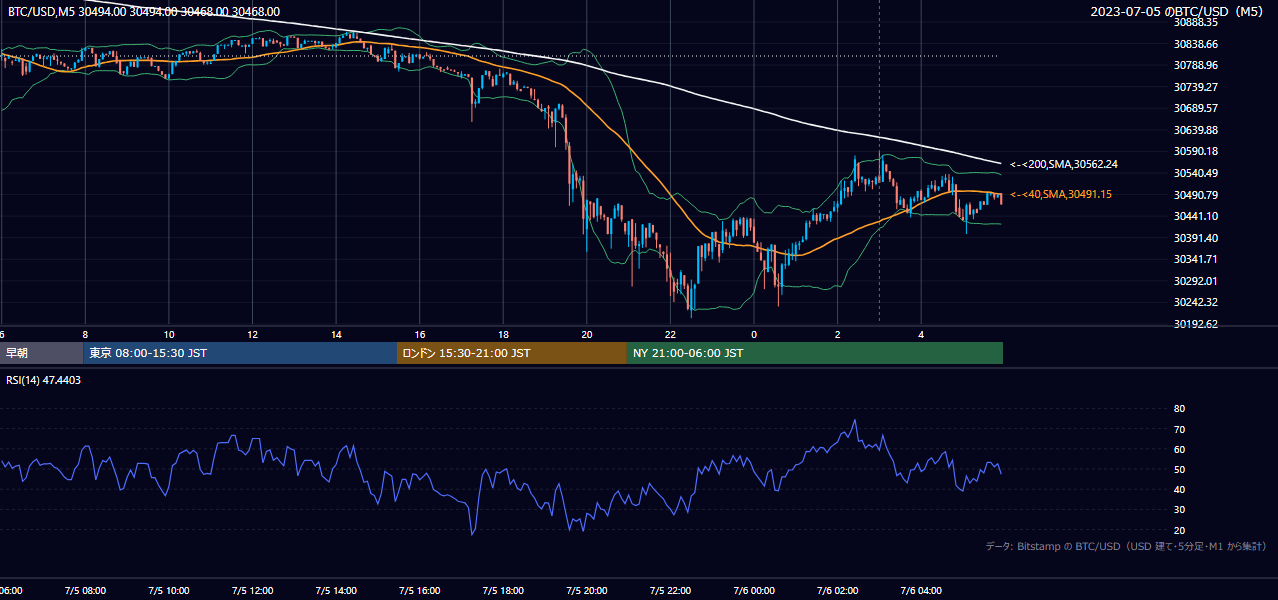Click the price axis value 30391.40
The width and height of the screenshot is (1278, 600).
pos(1195,238)
